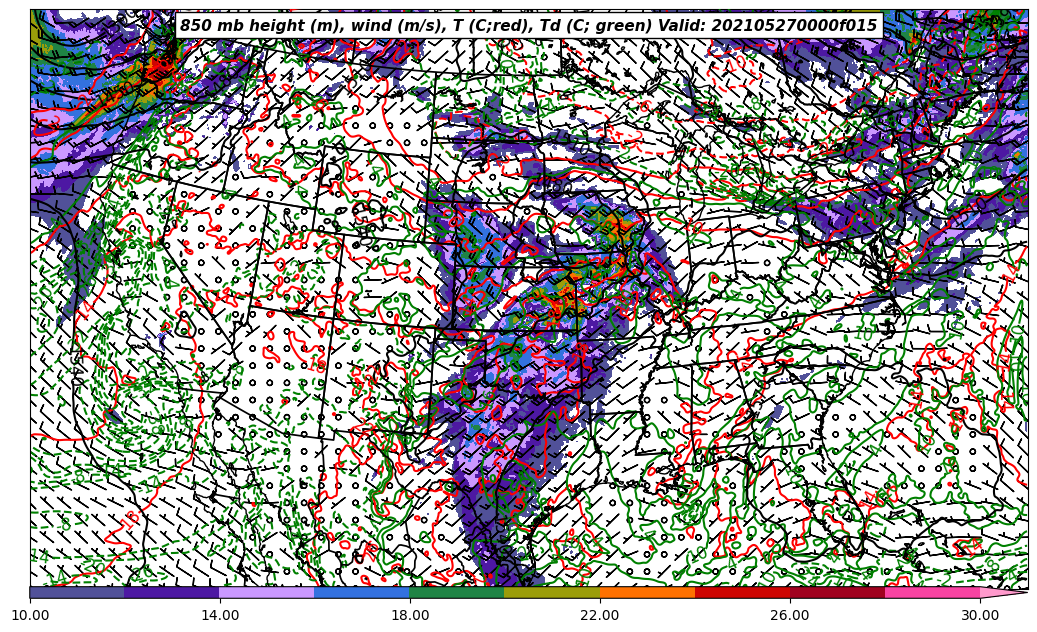Select the slate-blue colorbar segment starting at 10.00
The width and height of the screenshot is (1037, 632).
77,592
